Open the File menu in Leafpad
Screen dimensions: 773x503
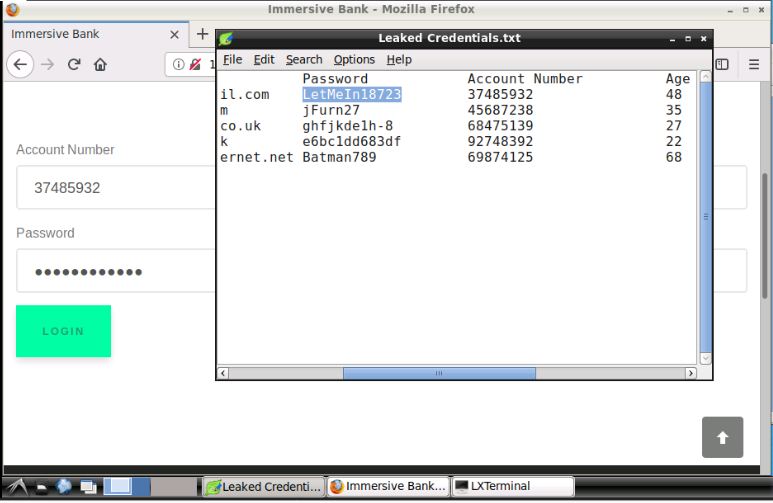point(232,60)
